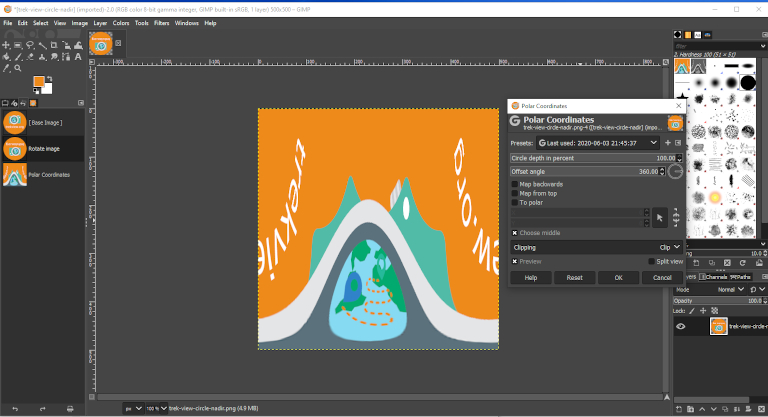Open the Presets dropdown
The image size is (768, 417).
(x=598, y=143)
